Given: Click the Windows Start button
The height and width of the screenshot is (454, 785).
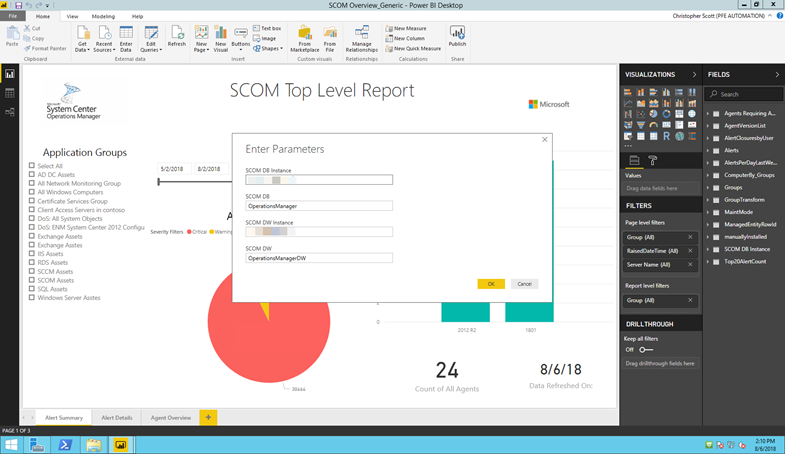Looking at the screenshot, I should coord(11,444).
